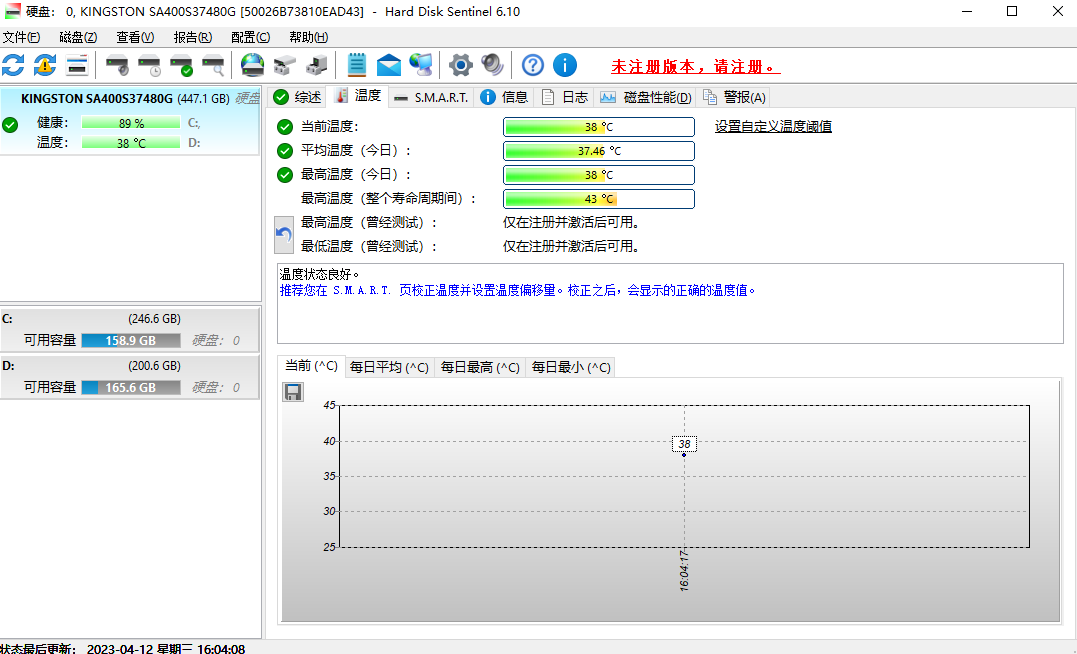Click the blue information icon in toolbar
Screen dimensions: 1077x654
tap(565, 64)
